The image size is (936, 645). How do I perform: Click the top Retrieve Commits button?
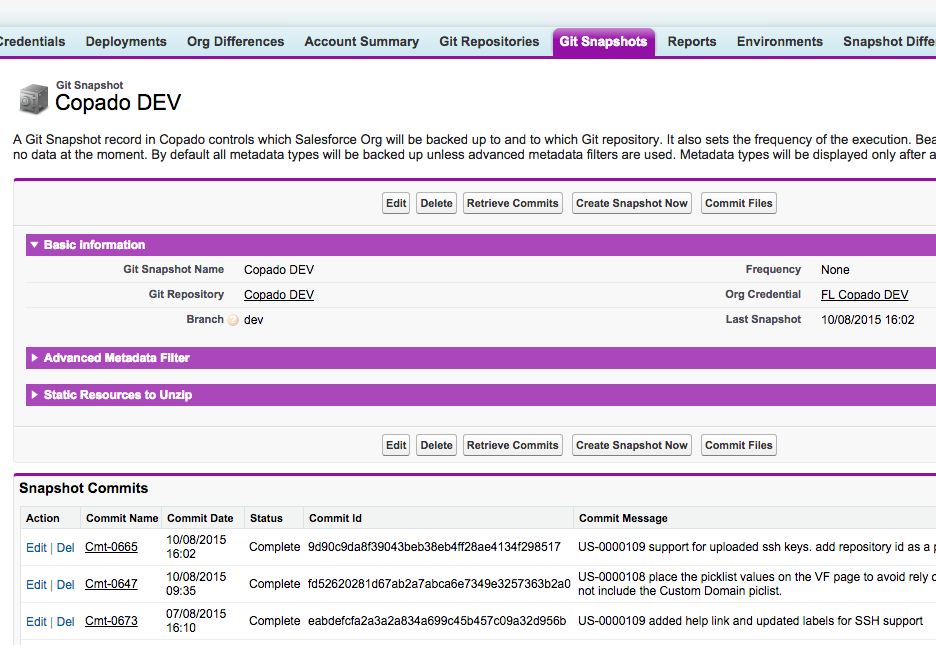coord(513,203)
